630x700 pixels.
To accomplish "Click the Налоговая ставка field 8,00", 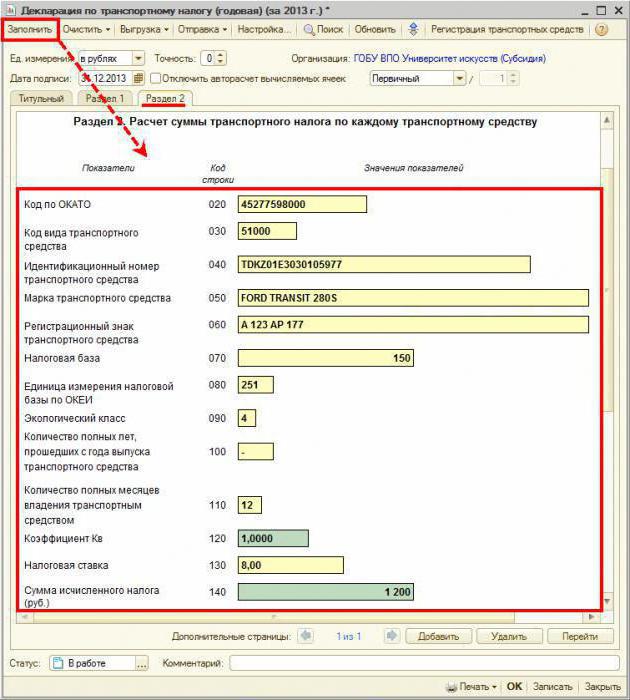I will click(291, 565).
